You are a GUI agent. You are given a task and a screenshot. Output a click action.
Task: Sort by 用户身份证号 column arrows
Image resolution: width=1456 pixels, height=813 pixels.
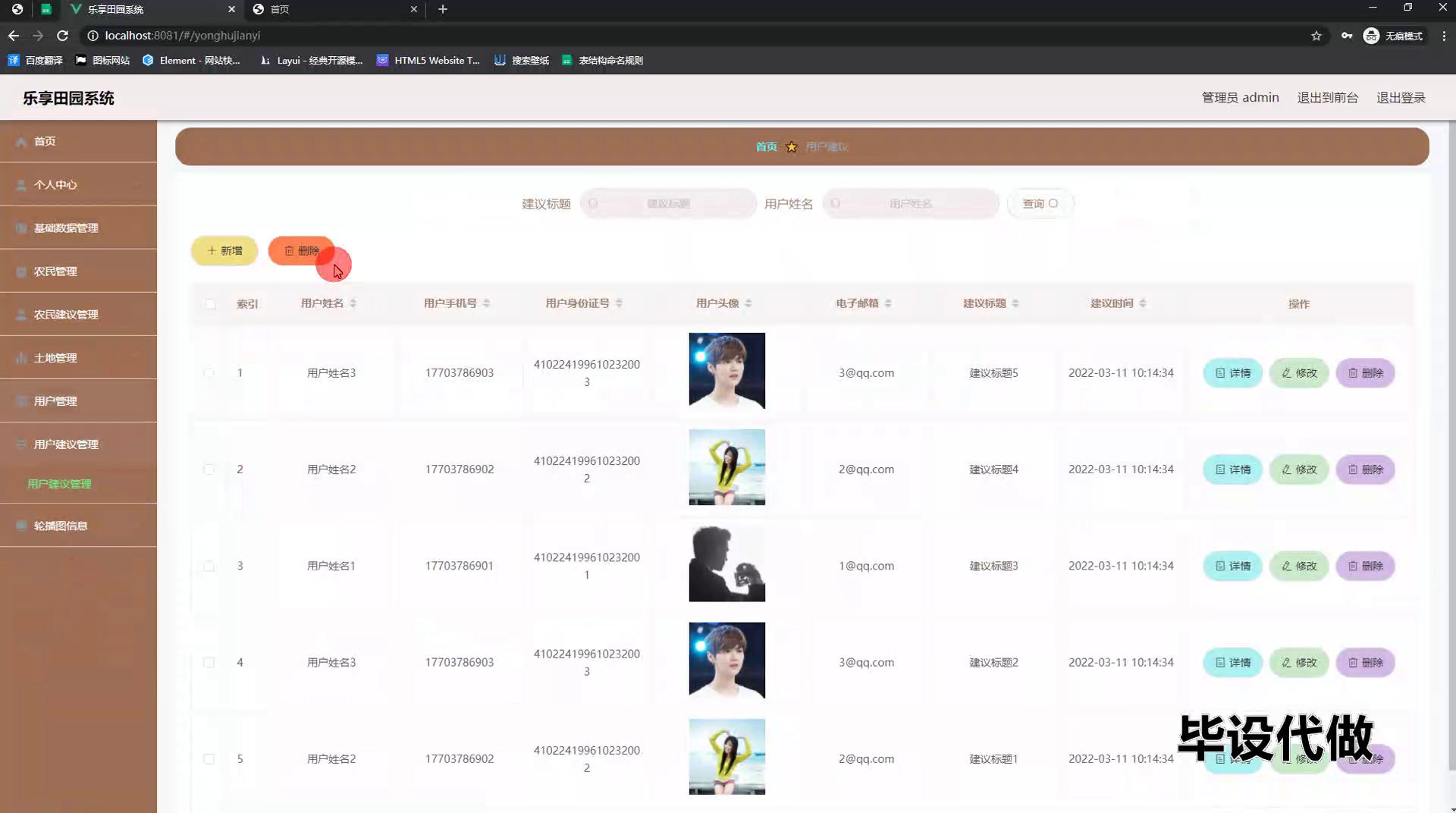pyautogui.click(x=620, y=303)
